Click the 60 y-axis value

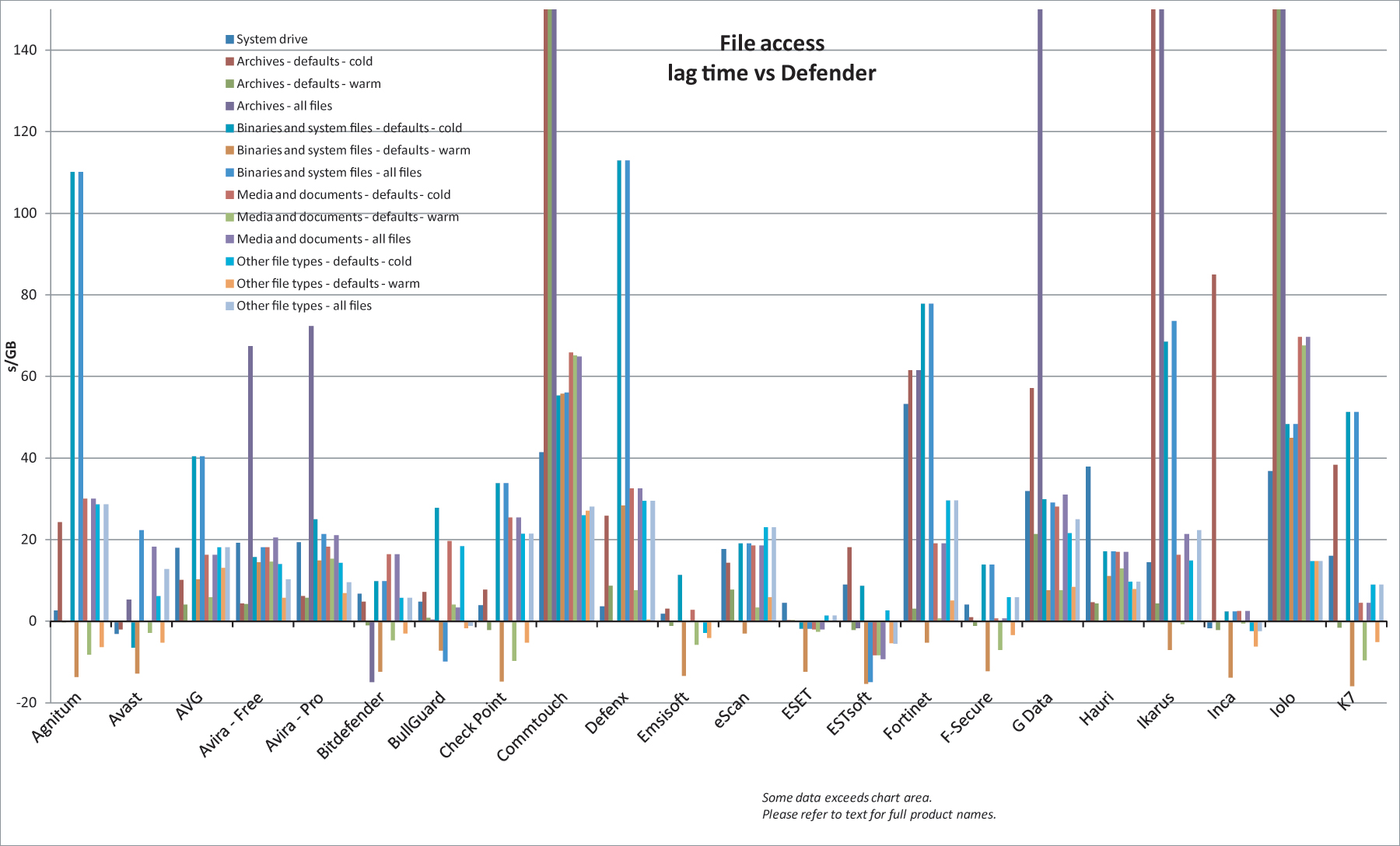pos(28,376)
